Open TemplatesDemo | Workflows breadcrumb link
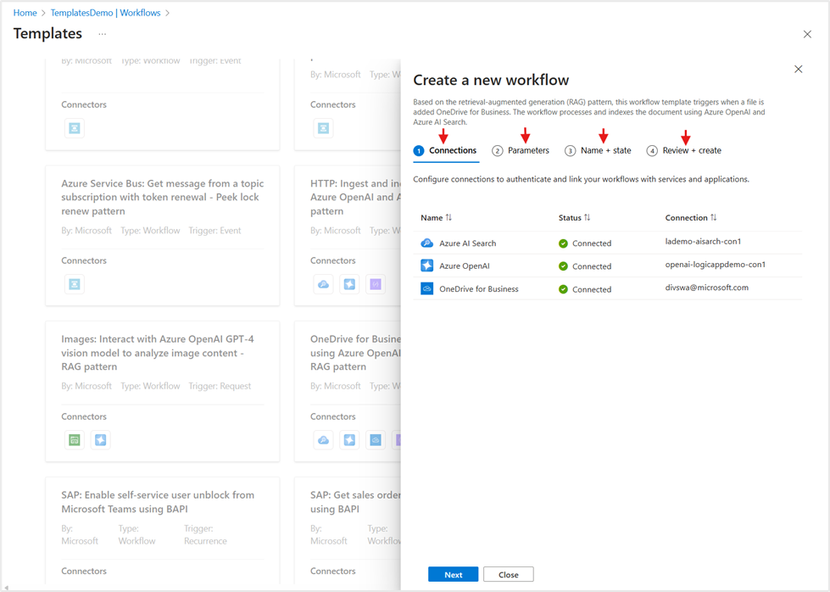 [105, 13]
